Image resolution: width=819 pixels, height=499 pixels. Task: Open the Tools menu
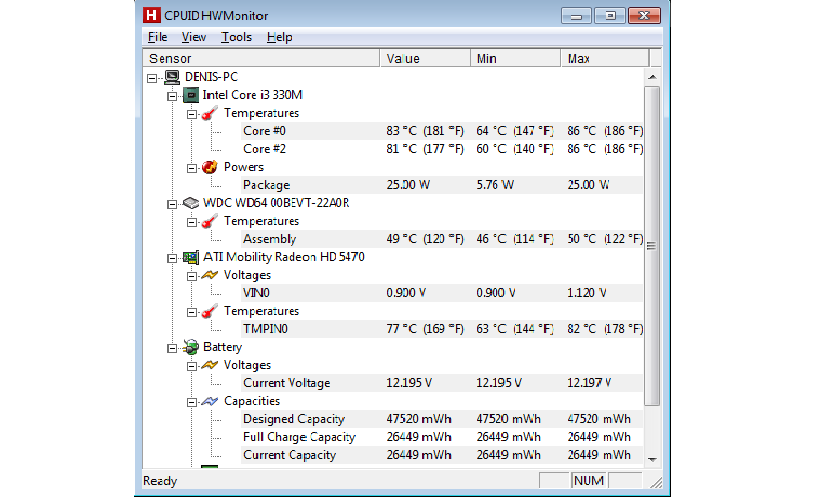click(236, 37)
